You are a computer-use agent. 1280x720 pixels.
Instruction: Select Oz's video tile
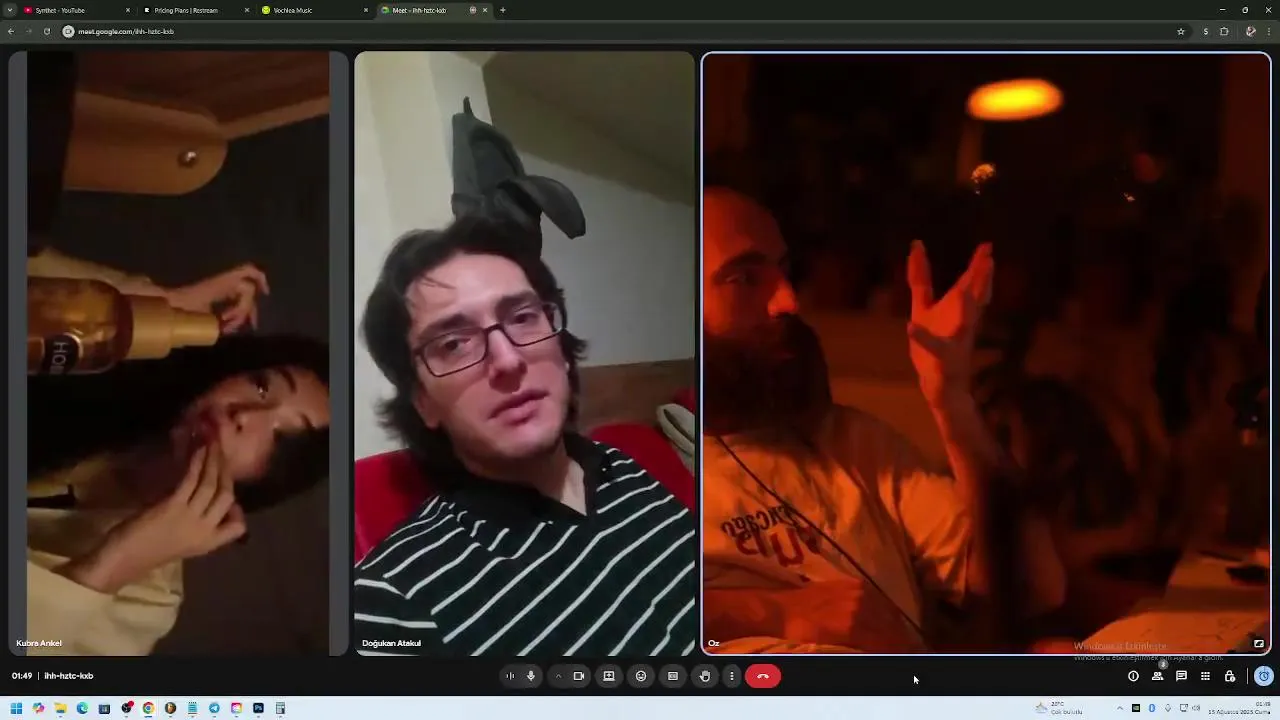986,353
